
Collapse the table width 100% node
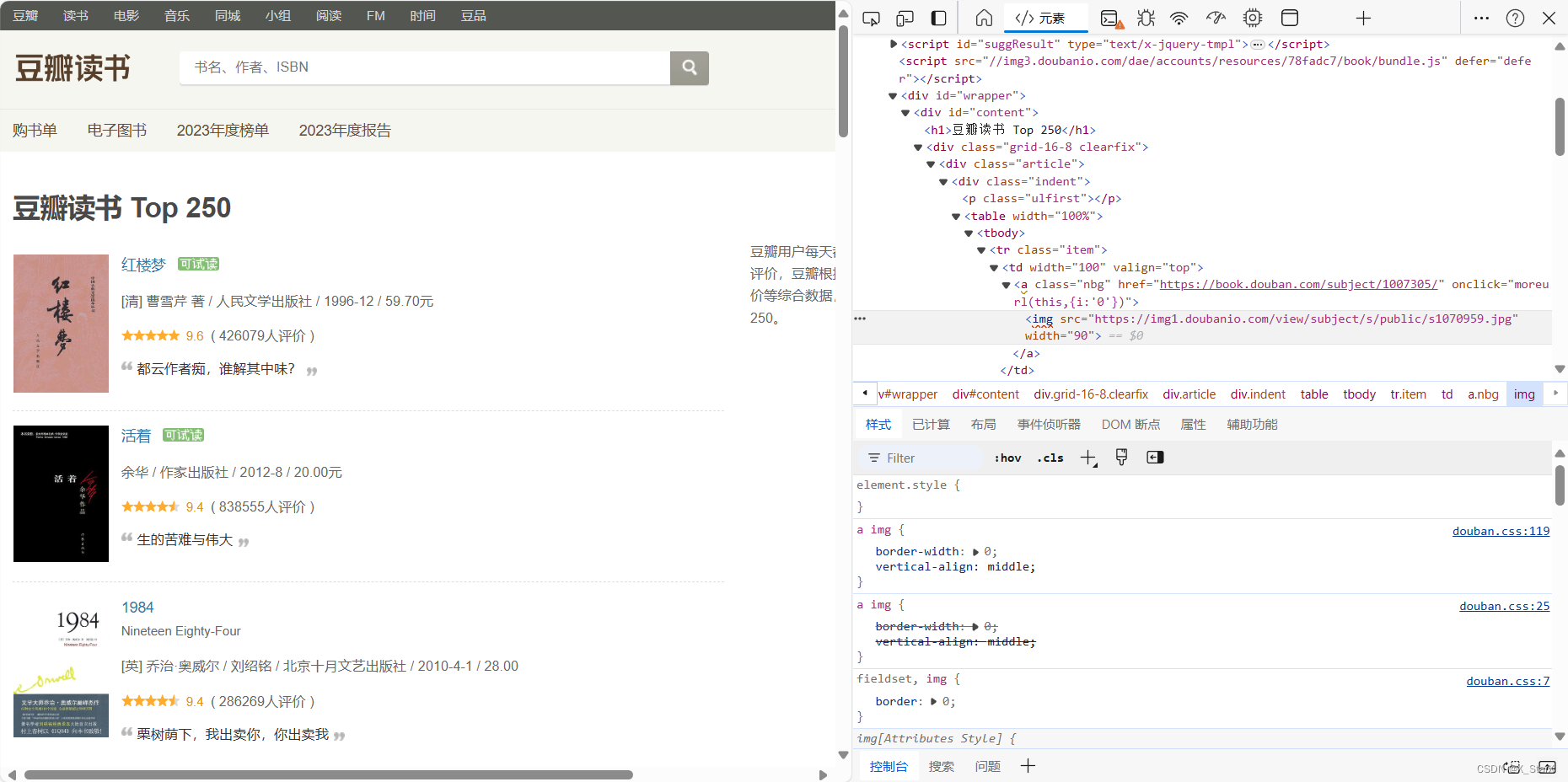pyautogui.click(x=957, y=217)
